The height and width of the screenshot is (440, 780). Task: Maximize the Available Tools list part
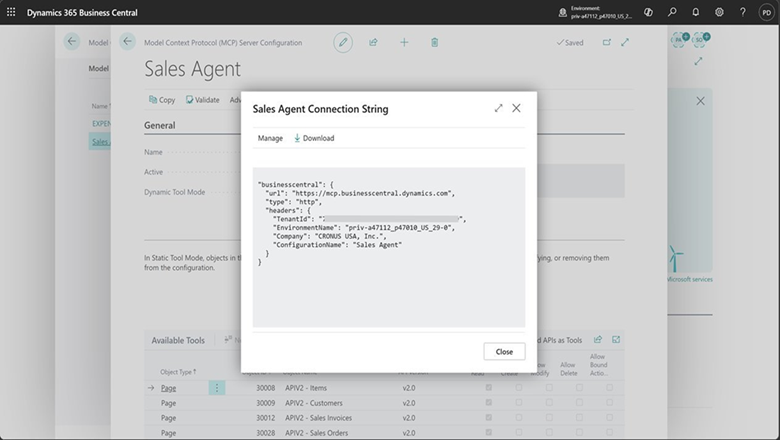pyautogui.click(x=616, y=340)
